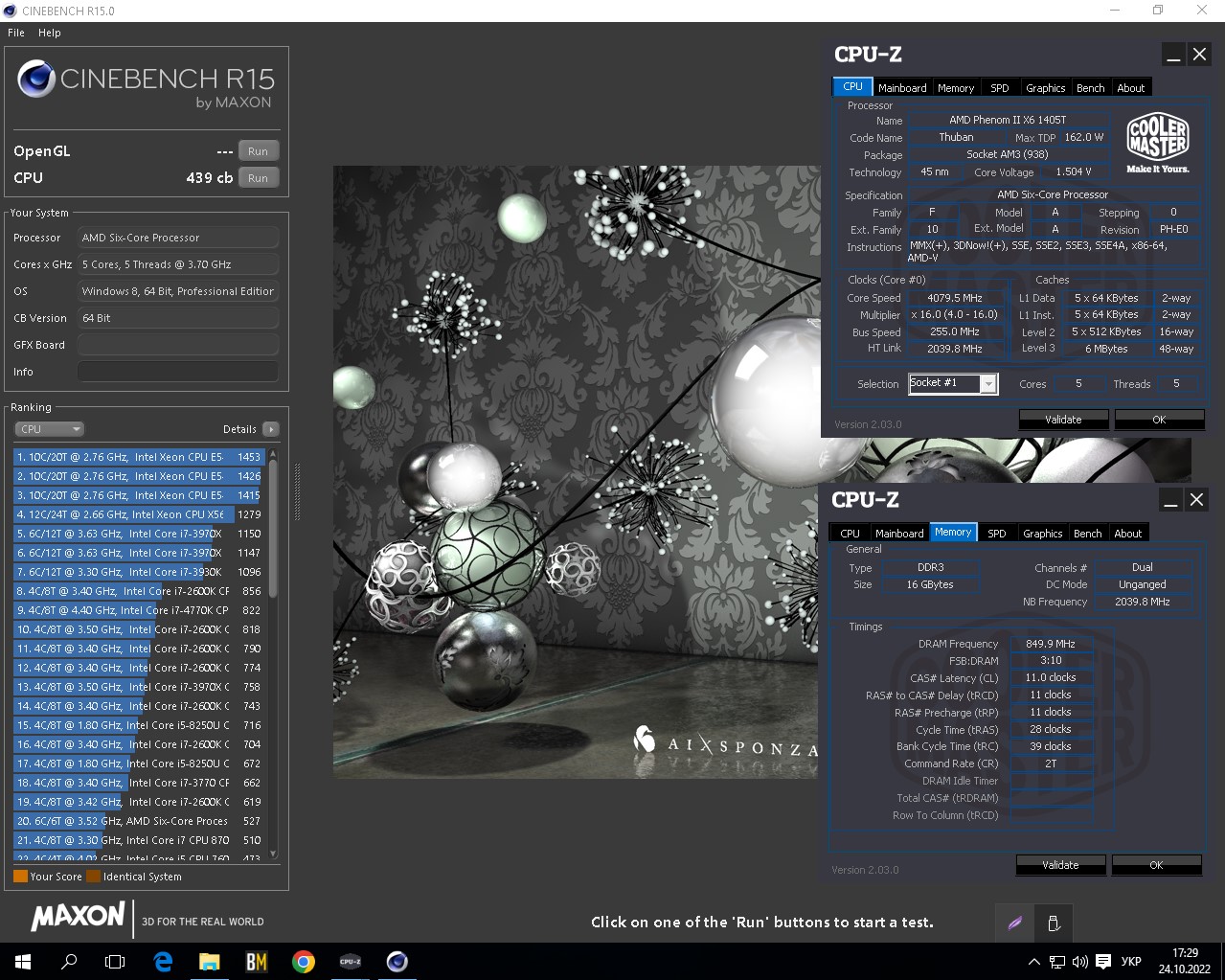Open Task View on taskbar
The height and width of the screenshot is (980, 1225).
(115, 961)
